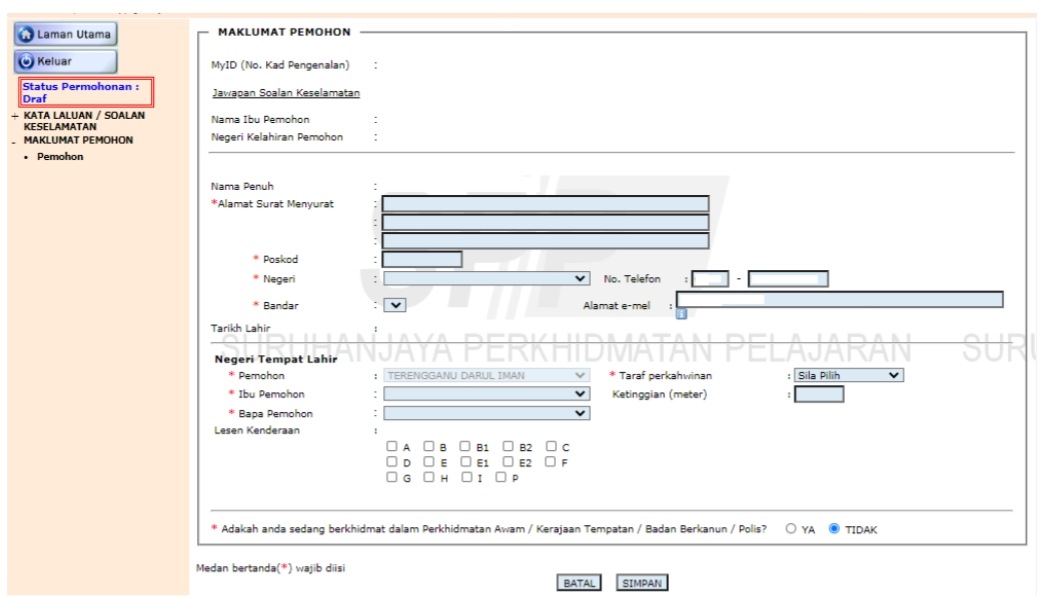Tick the licence class P checkbox
Screen dimensions: 1043x611
[x=501, y=477]
